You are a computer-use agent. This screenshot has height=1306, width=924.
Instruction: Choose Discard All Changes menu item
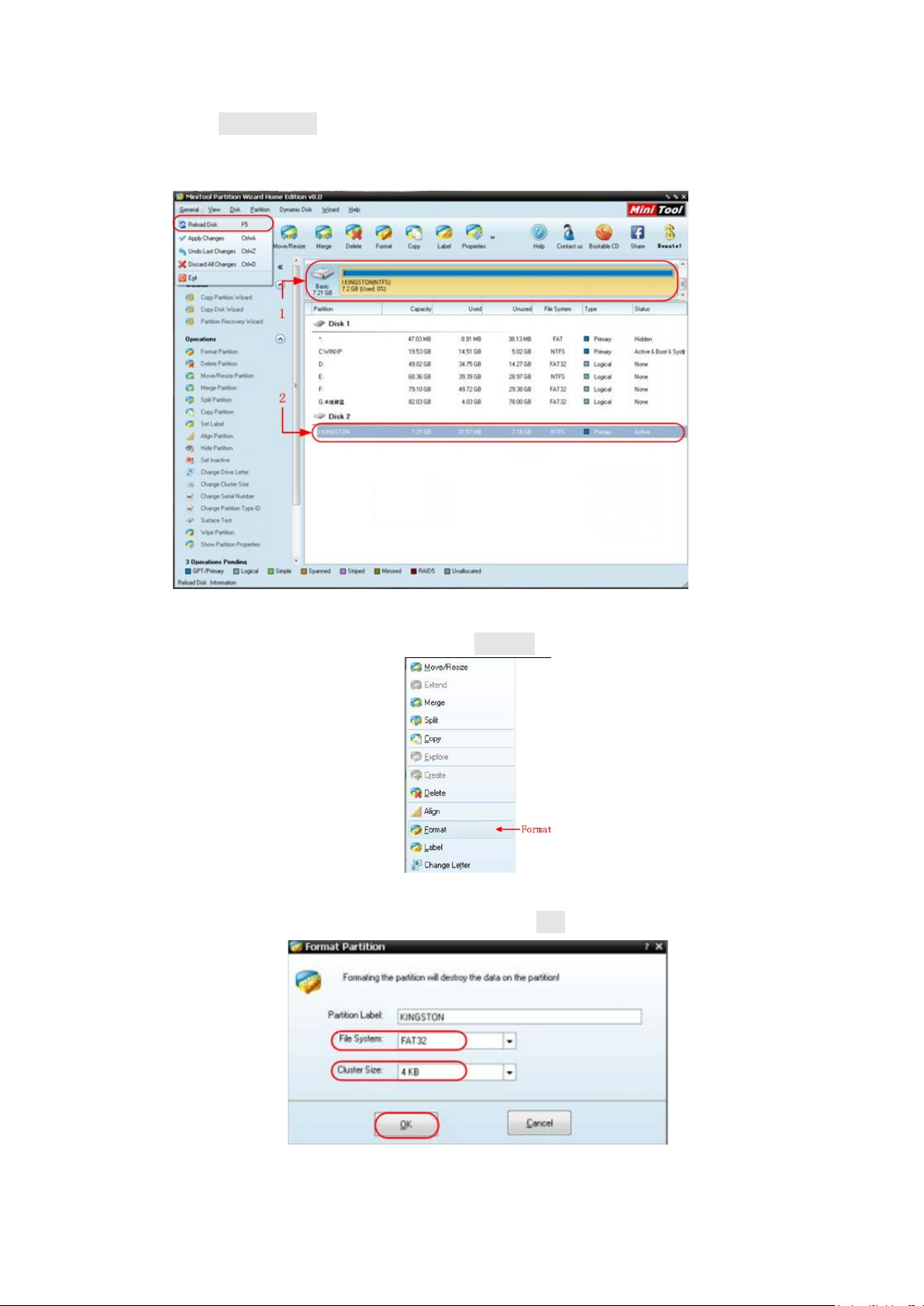(223, 264)
